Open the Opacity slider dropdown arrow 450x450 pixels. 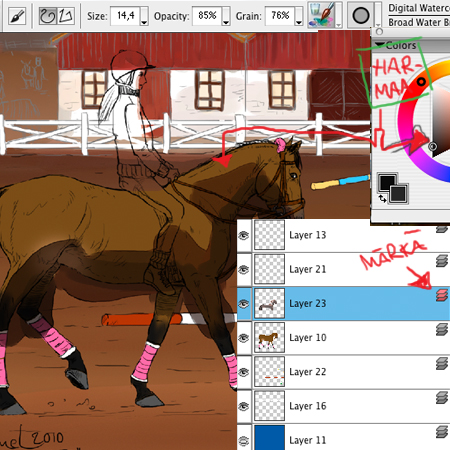pyautogui.click(x=226, y=16)
